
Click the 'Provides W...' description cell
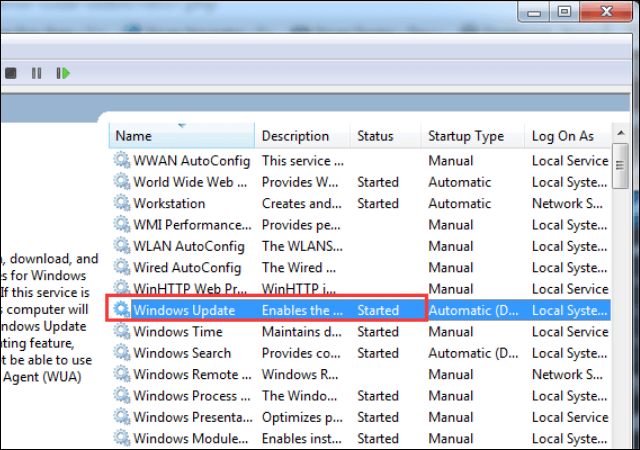300,182
